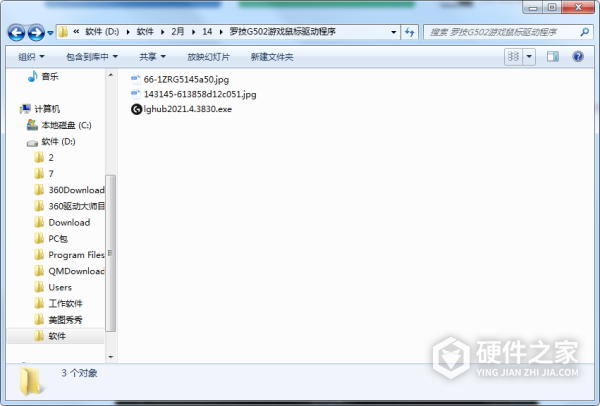600x406 pixels.
Task: Open folder 2 in the tree
Action: click(x=51, y=158)
